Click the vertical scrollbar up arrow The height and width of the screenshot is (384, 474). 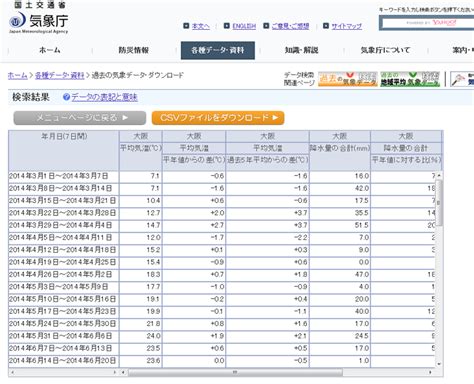[439, 175]
